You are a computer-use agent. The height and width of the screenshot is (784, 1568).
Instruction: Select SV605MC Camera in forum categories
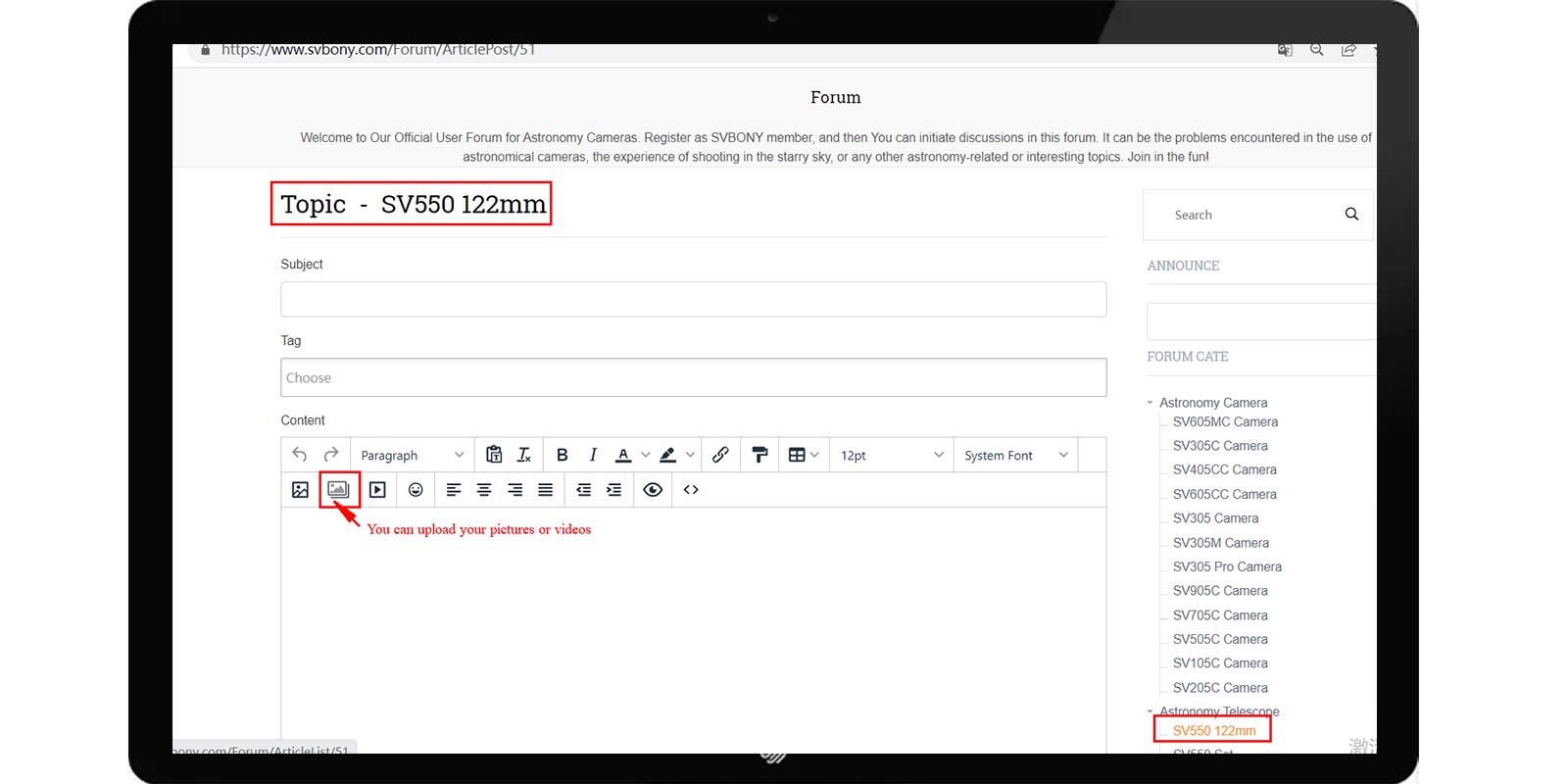pyautogui.click(x=1225, y=422)
